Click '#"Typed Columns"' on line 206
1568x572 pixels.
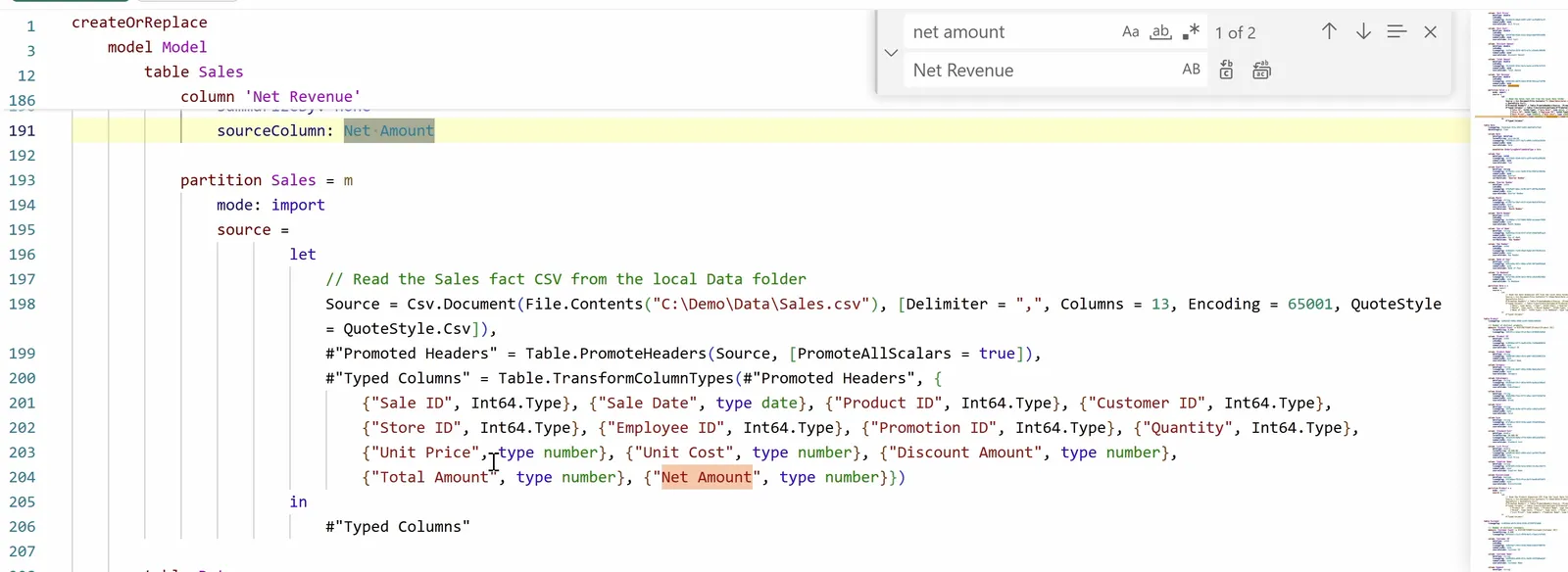(398, 526)
